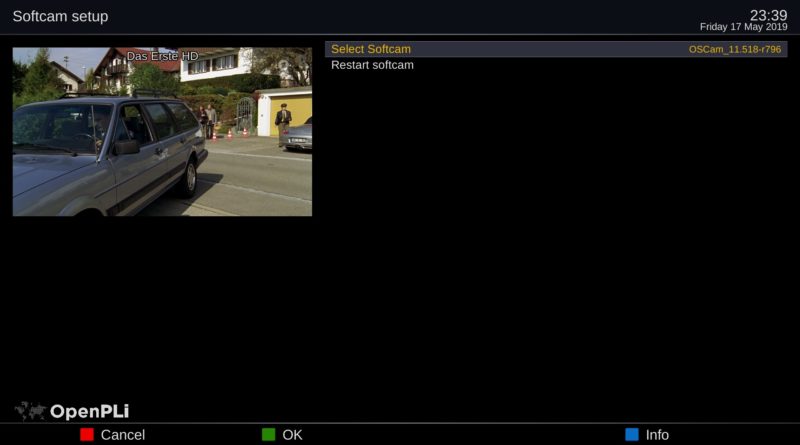The width and height of the screenshot is (800, 445).
Task: Click the blue Info color button
Action: click(632, 434)
